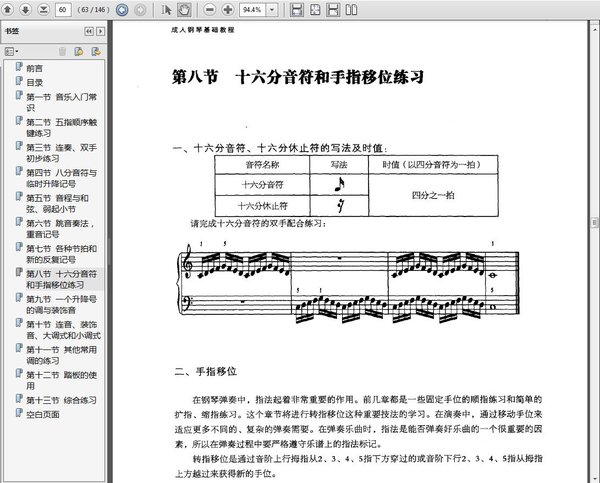Viewport: 600px width, 483px height.
Task: Open 第十三节 综合练习 bookmark
Action: [61, 400]
